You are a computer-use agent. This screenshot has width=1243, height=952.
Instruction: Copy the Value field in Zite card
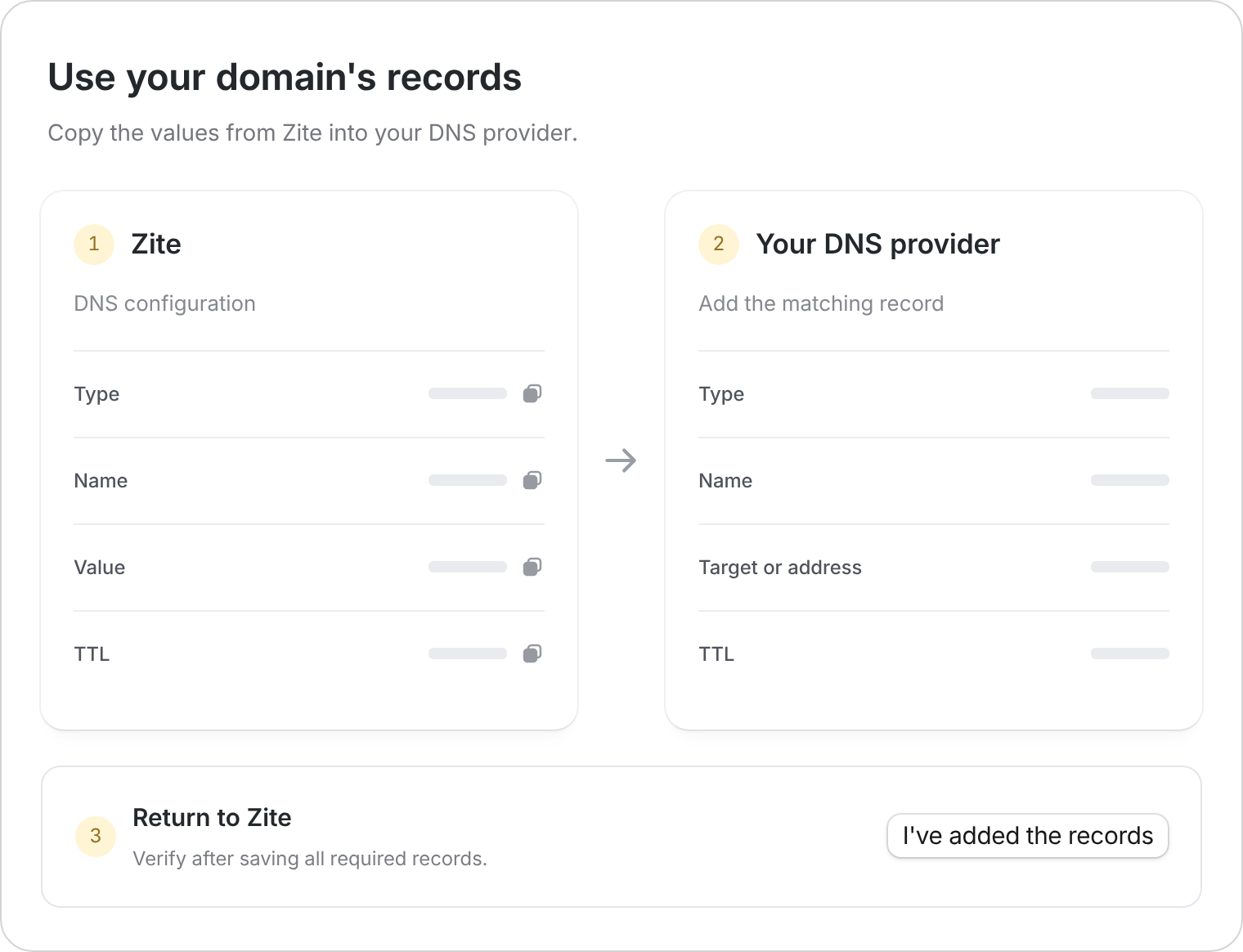tap(532, 567)
